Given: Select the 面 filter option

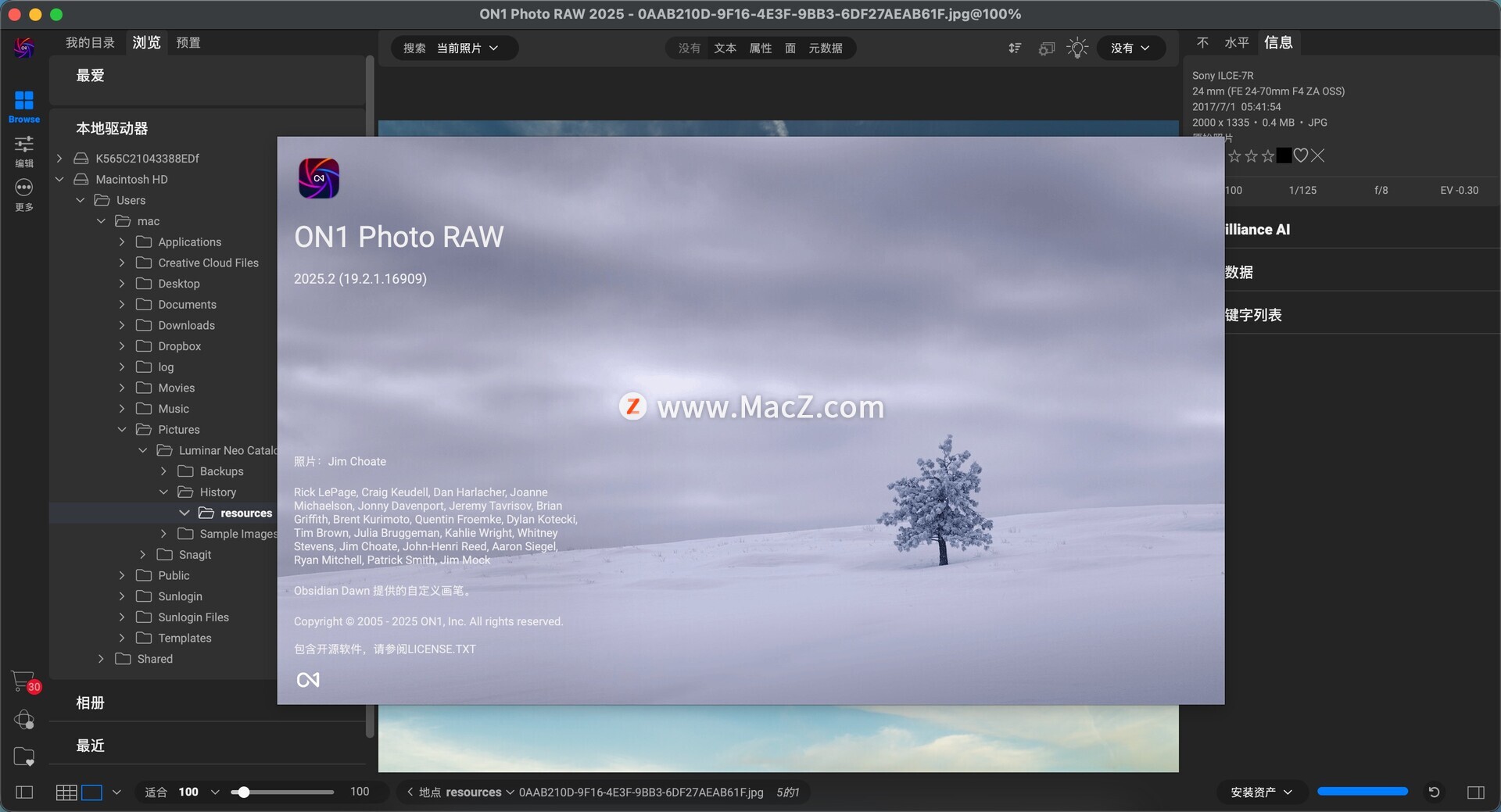Looking at the screenshot, I should (x=790, y=48).
